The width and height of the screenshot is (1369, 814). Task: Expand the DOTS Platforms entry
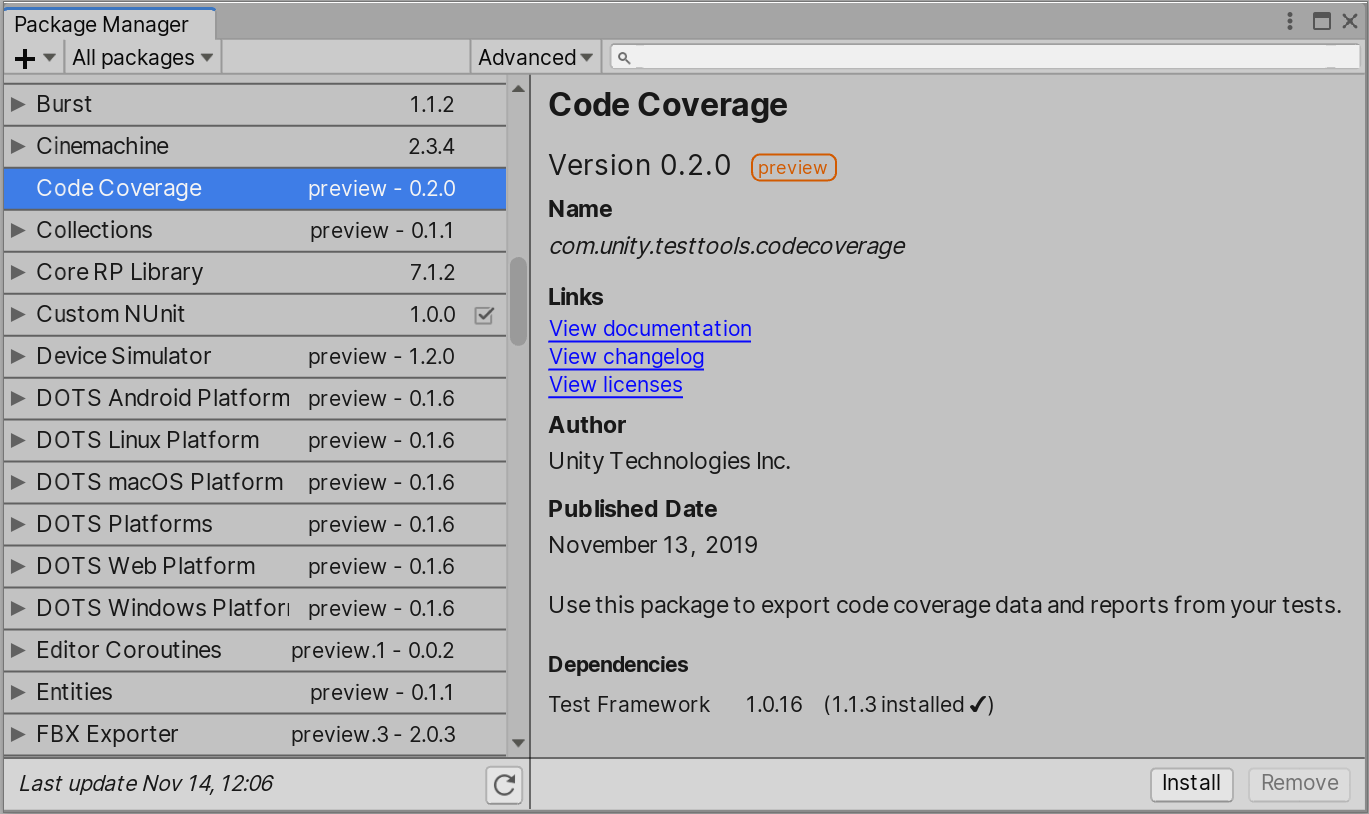tap(18, 524)
